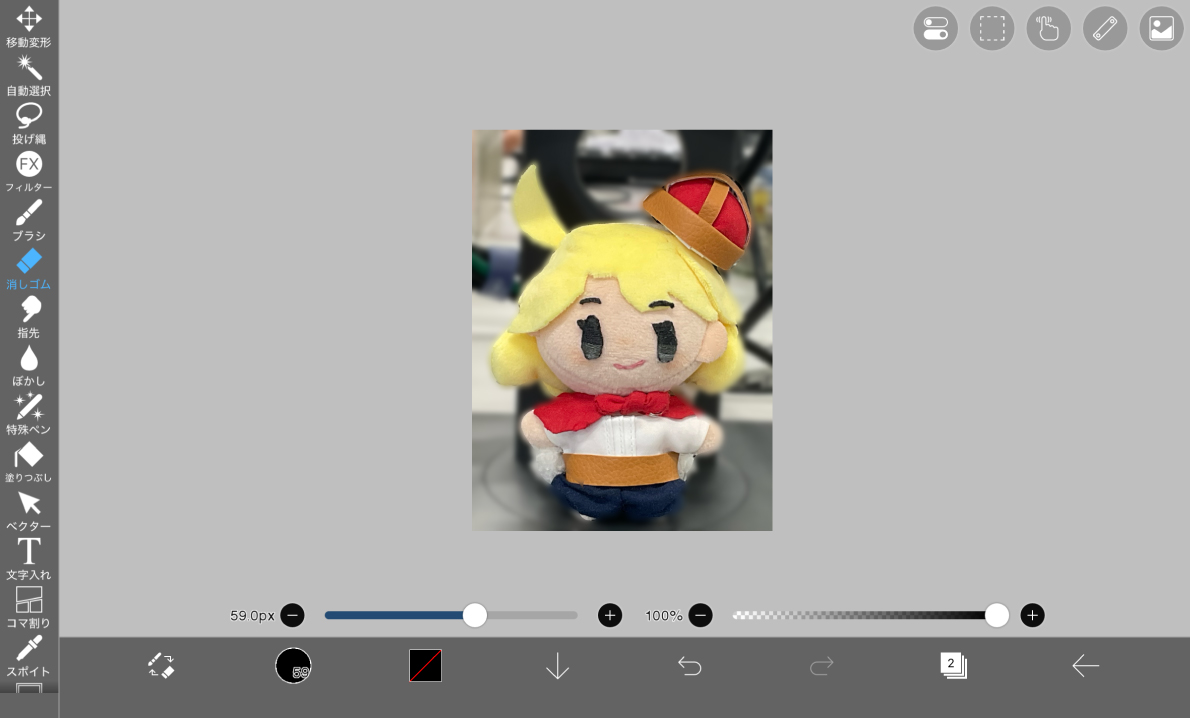Image resolution: width=1190 pixels, height=718 pixels.
Task: Select the ブラシ brush tool
Action: [29, 218]
